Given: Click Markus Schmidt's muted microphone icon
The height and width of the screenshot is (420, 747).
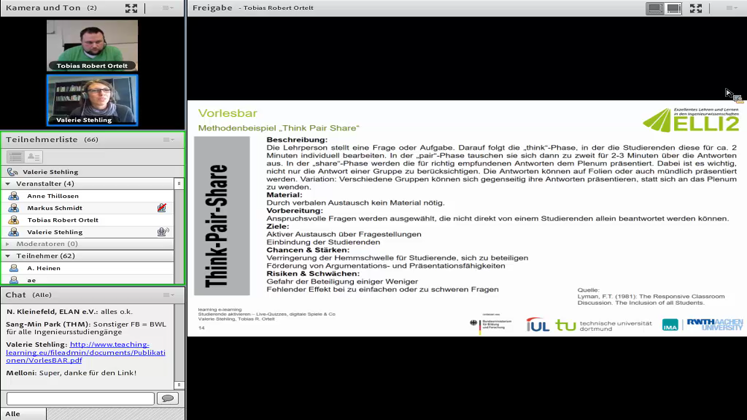Looking at the screenshot, I should click(x=162, y=208).
